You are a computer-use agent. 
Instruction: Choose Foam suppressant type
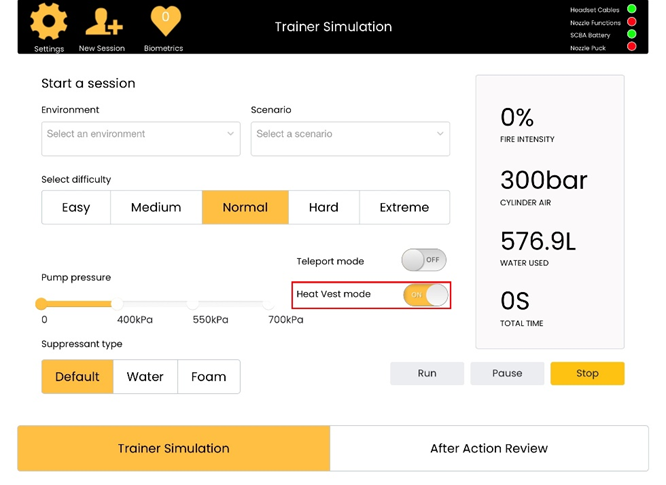point(208,377)
